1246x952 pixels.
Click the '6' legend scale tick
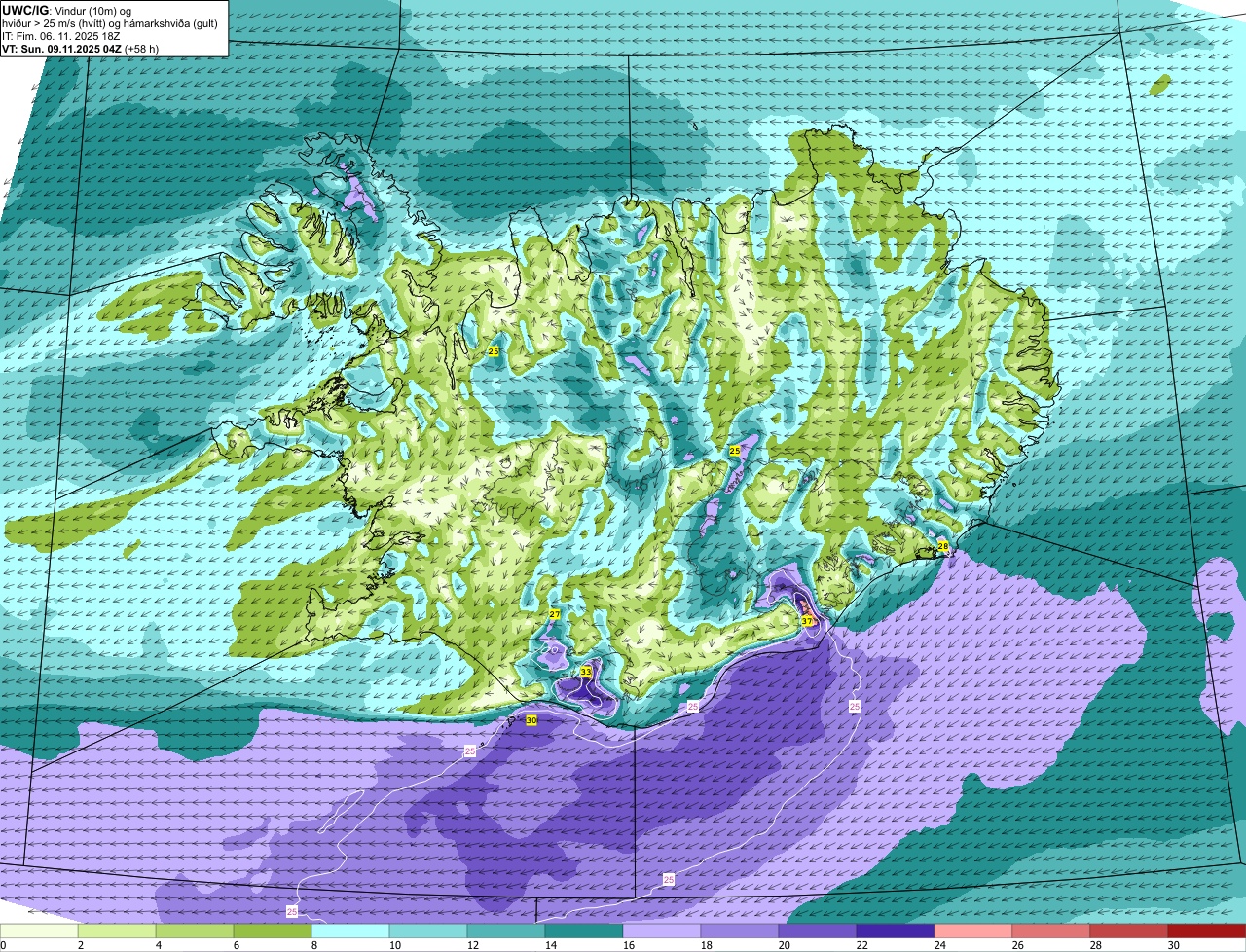(x=236, y=945)
